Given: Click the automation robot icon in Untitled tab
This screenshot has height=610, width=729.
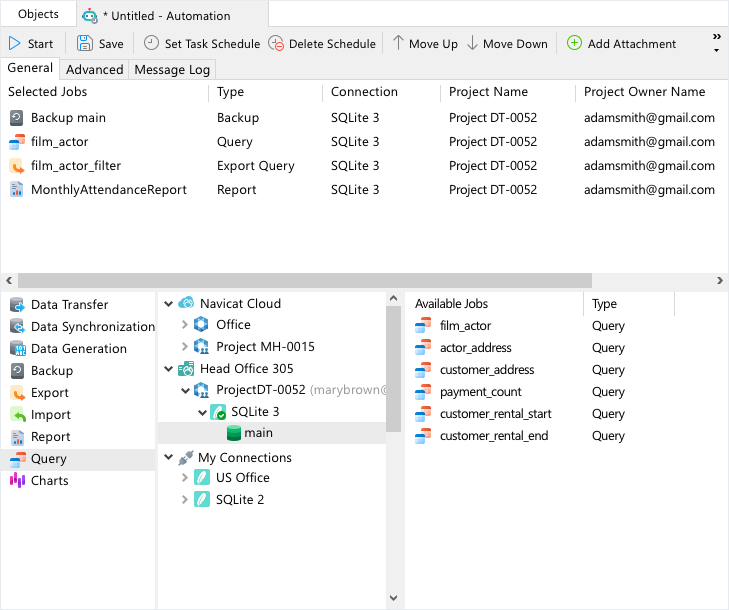Looking at the screenshot, I should click(x=89, y=16).
